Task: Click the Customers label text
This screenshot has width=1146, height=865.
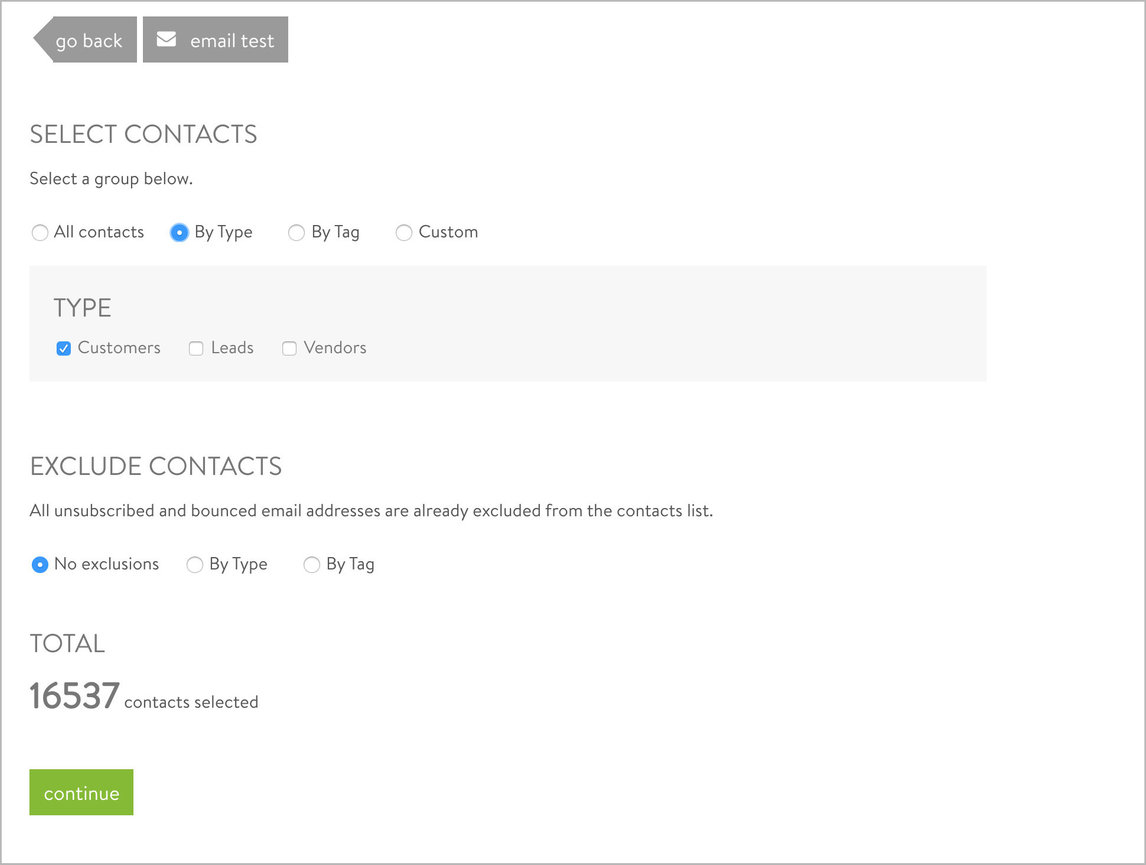Action: [x=119, y=347]
